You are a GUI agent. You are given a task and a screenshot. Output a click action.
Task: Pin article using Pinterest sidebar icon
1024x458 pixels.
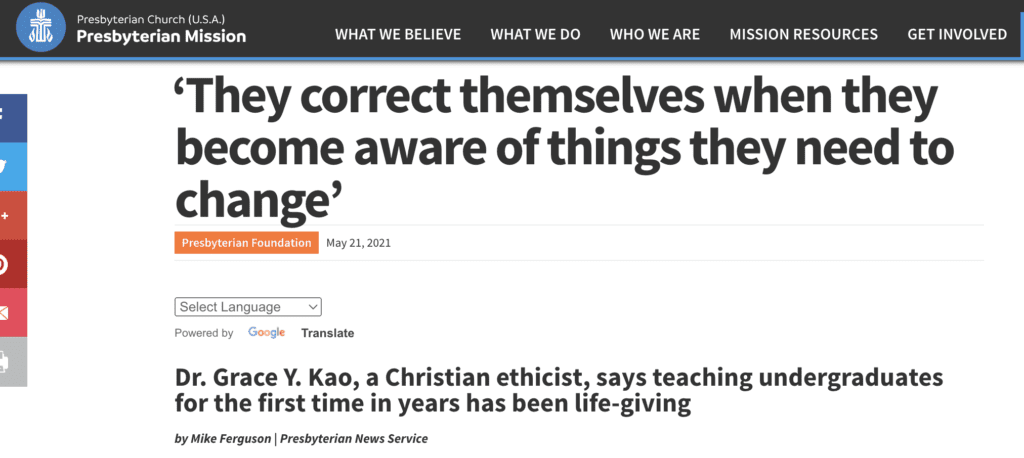pyautogui.click(x=12, y=264)
